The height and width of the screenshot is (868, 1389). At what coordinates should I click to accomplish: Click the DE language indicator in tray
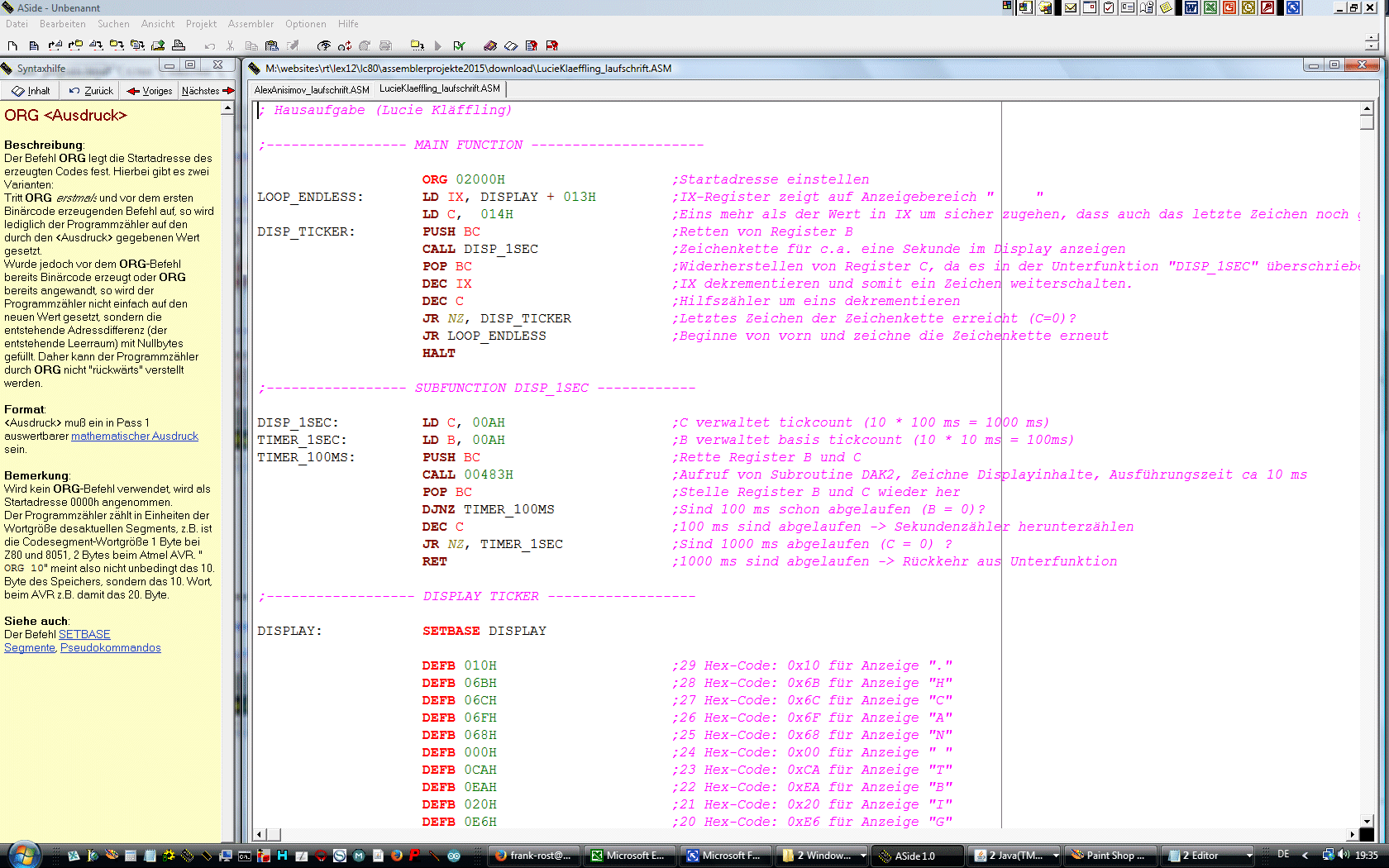[x=1283, y=855]
